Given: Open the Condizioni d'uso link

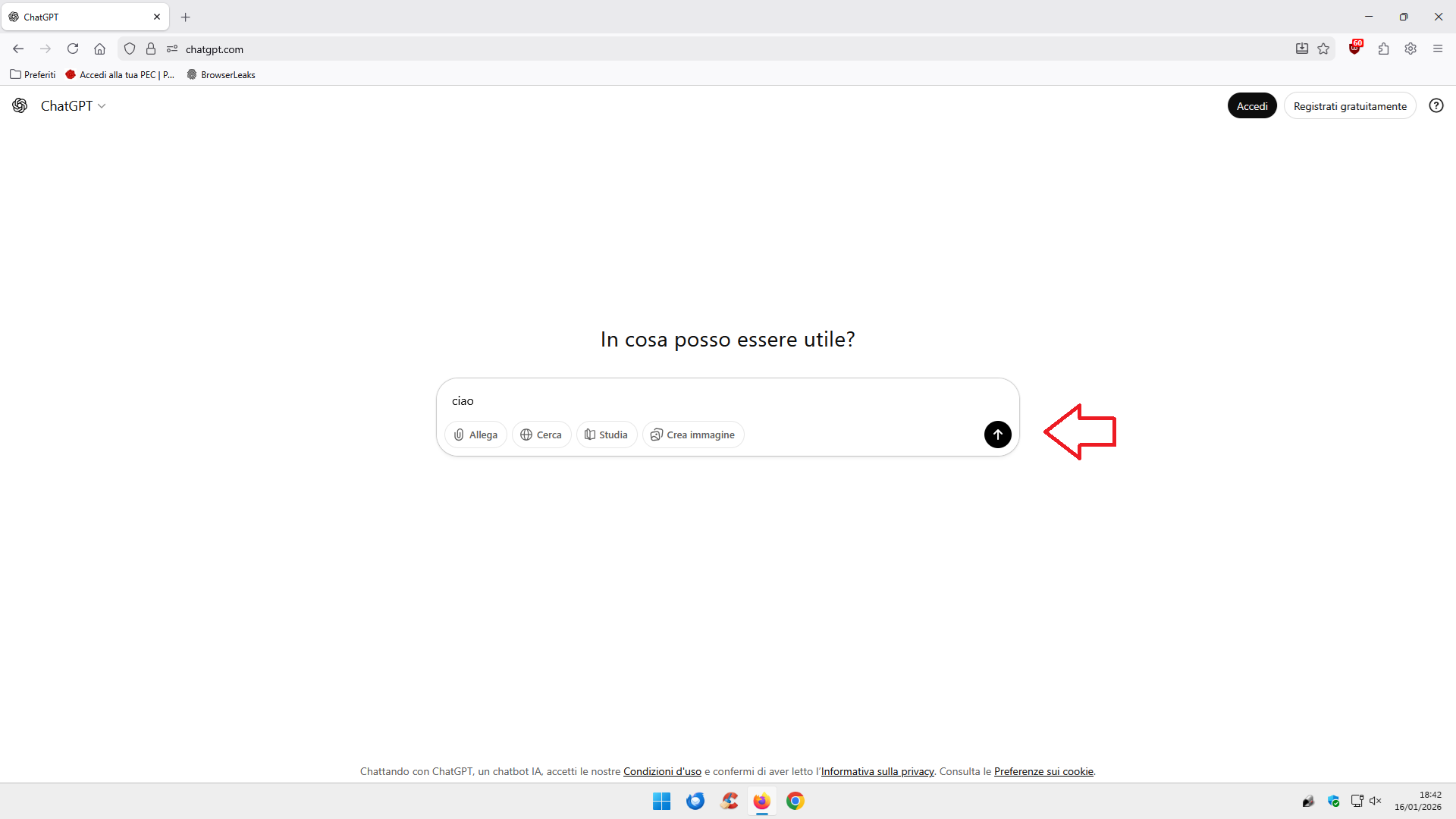Looking at the screenshot, I should pos(662,771).
